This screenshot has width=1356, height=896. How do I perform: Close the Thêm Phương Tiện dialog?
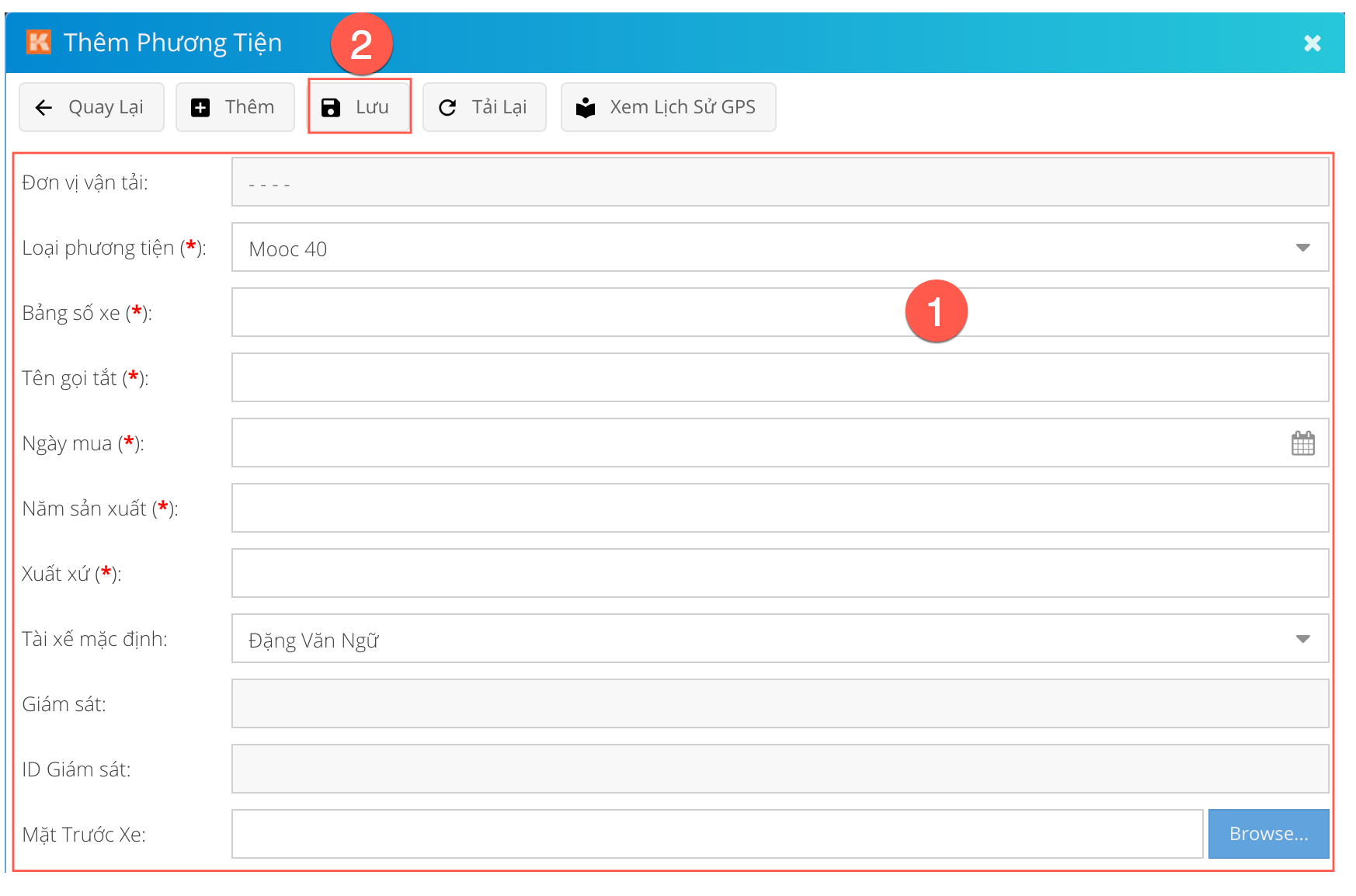tap(1312, 43)
